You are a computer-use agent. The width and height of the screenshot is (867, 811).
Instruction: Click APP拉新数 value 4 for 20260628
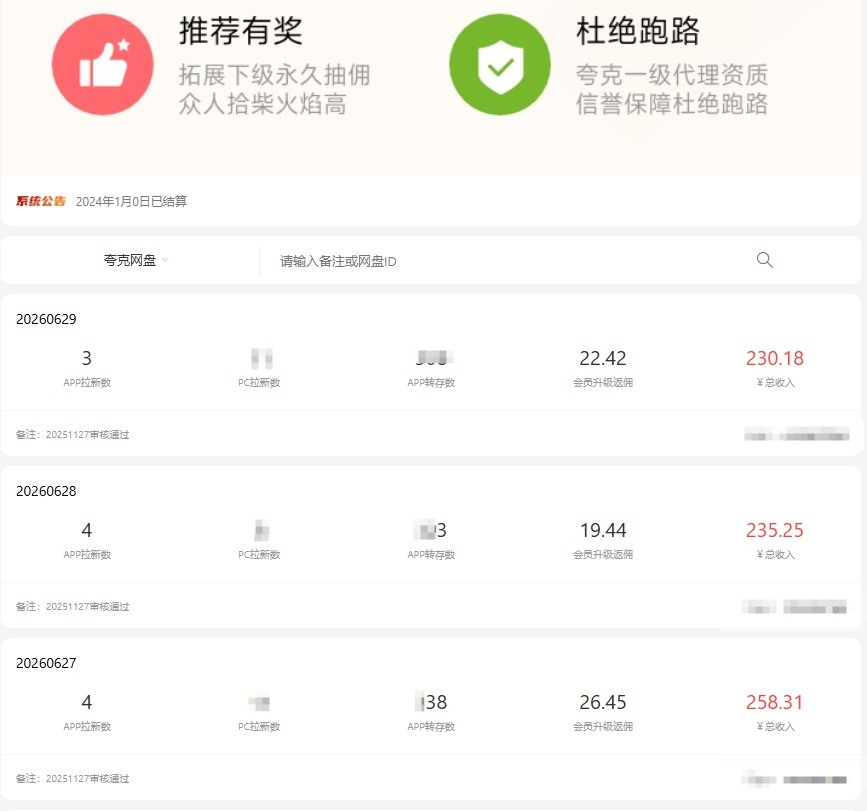(x=87, y=530)
